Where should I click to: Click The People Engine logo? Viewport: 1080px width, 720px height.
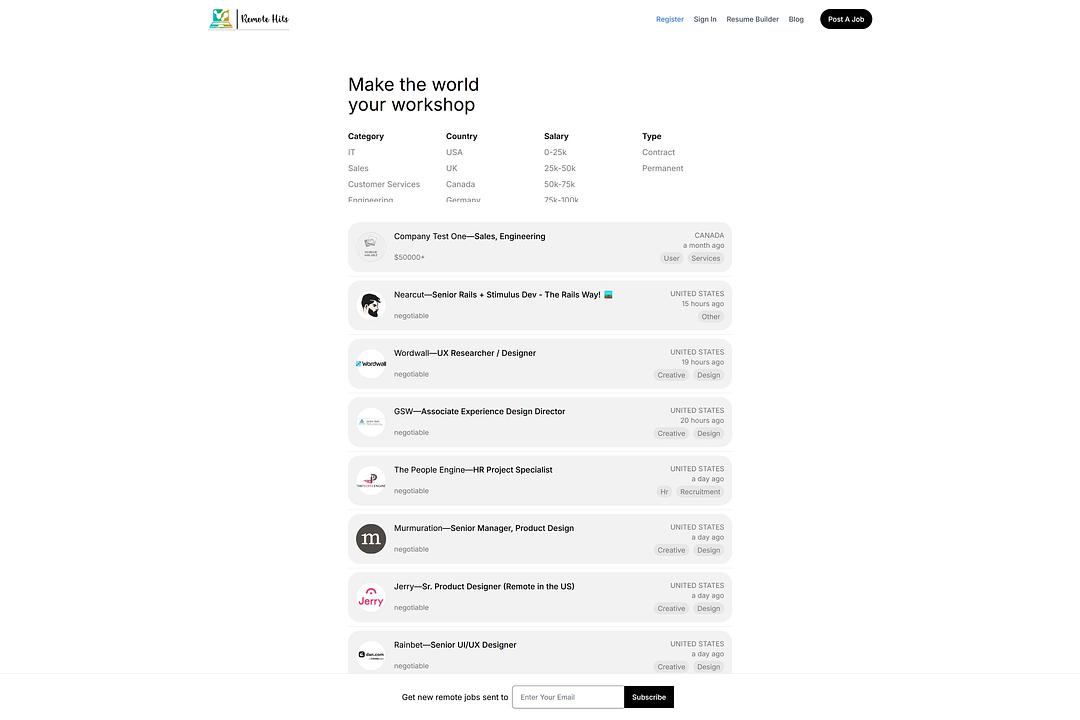click(x=371, y=481)
